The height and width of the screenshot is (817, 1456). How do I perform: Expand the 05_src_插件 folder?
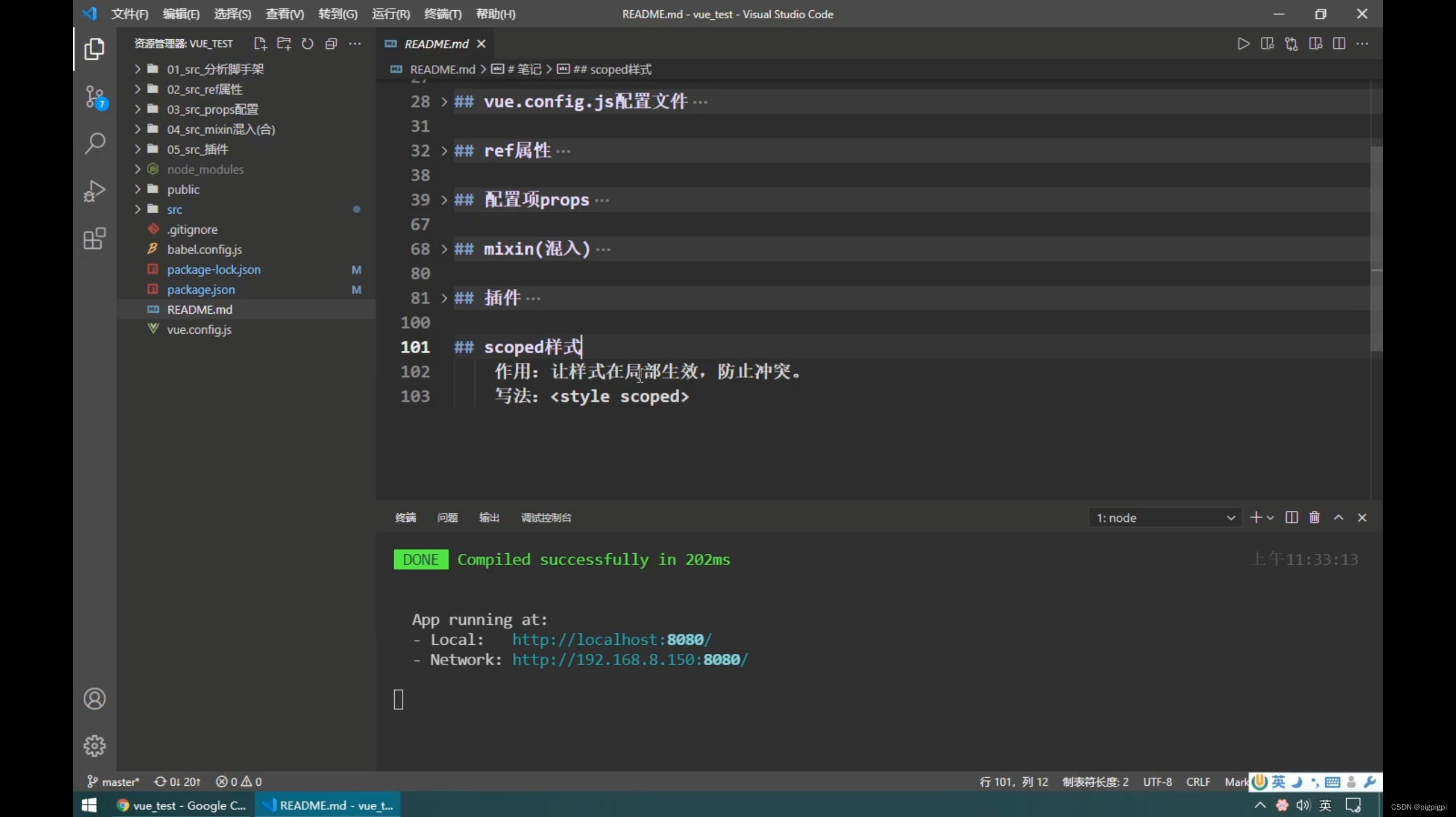point(137,149)
